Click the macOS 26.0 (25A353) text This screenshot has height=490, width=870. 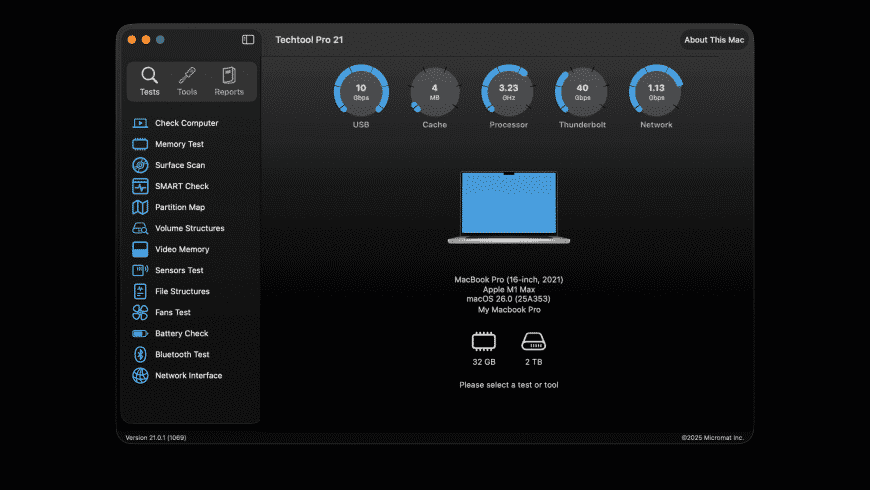coord(509,299)
